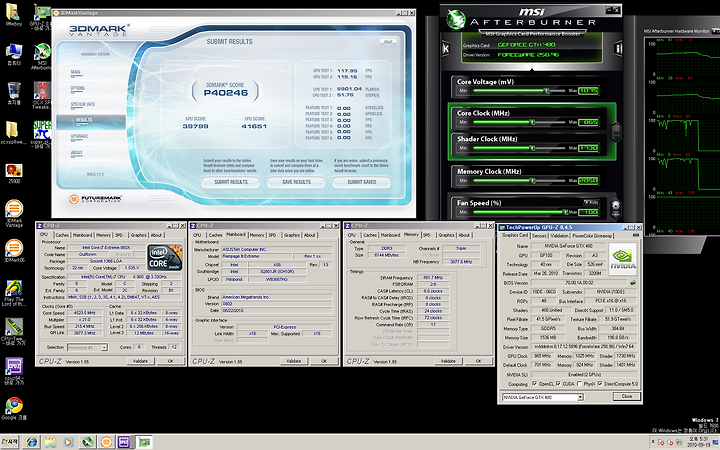The image size is (720, 450).
Task: Select the Recycle Bin desktop icon
Action: 14,93
